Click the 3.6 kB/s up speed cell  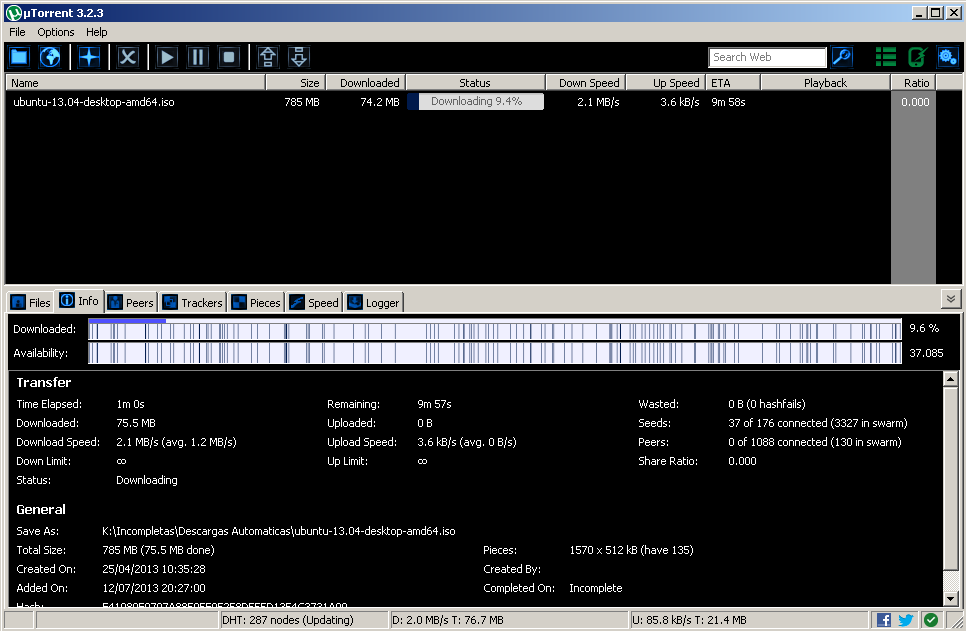pos(679,102)
